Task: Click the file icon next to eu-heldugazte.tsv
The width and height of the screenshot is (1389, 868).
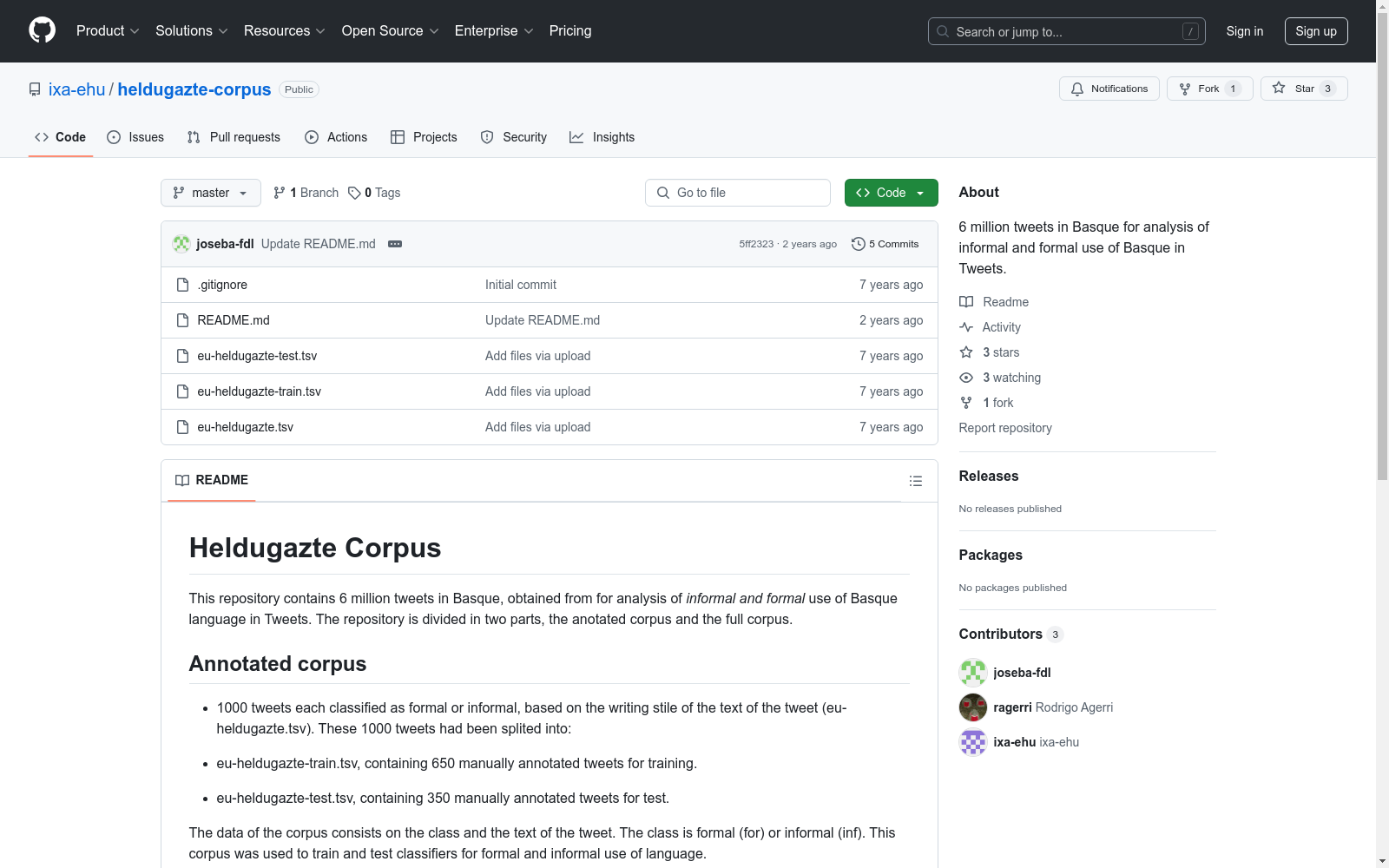Action: (182, 427)
